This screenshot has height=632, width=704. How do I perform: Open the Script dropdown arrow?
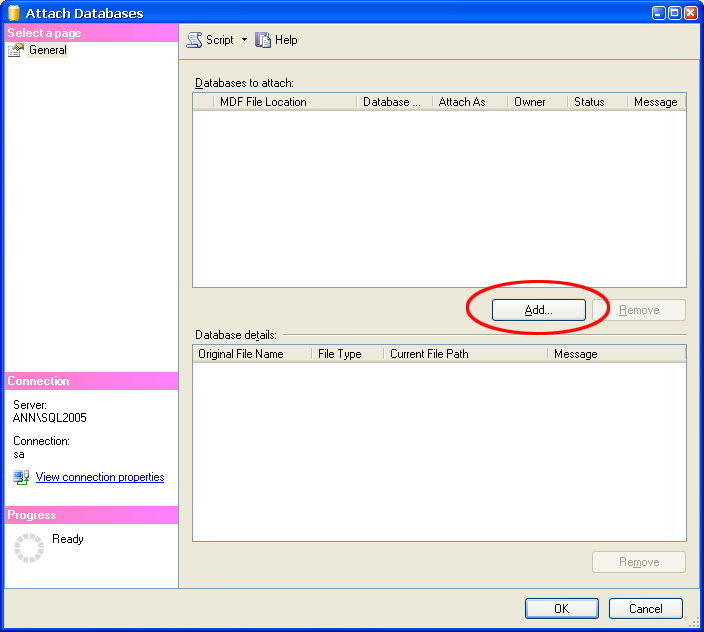pyautogui.click(x=244, y=40)
